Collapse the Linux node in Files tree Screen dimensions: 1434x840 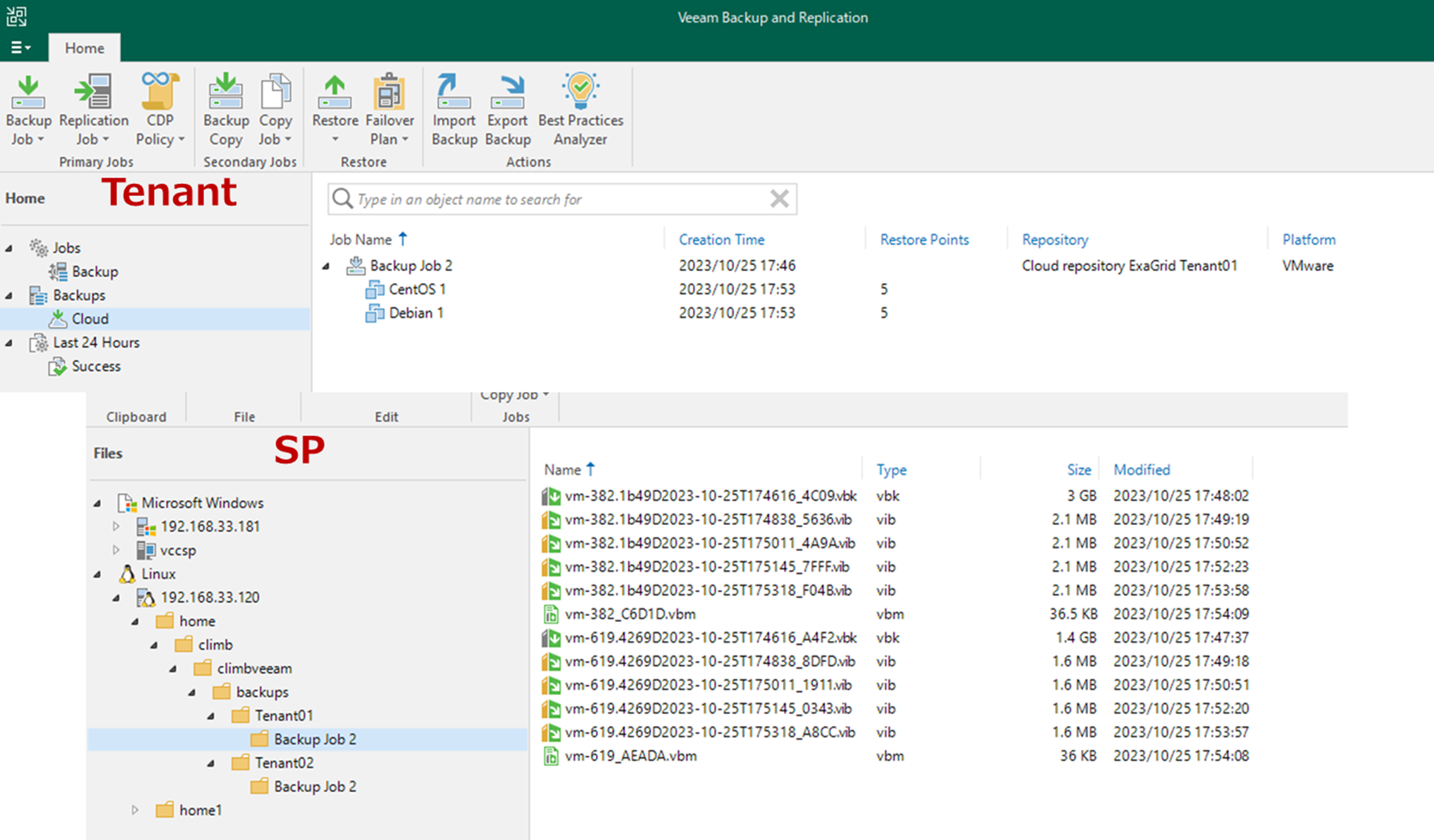[x=97, y=574]
